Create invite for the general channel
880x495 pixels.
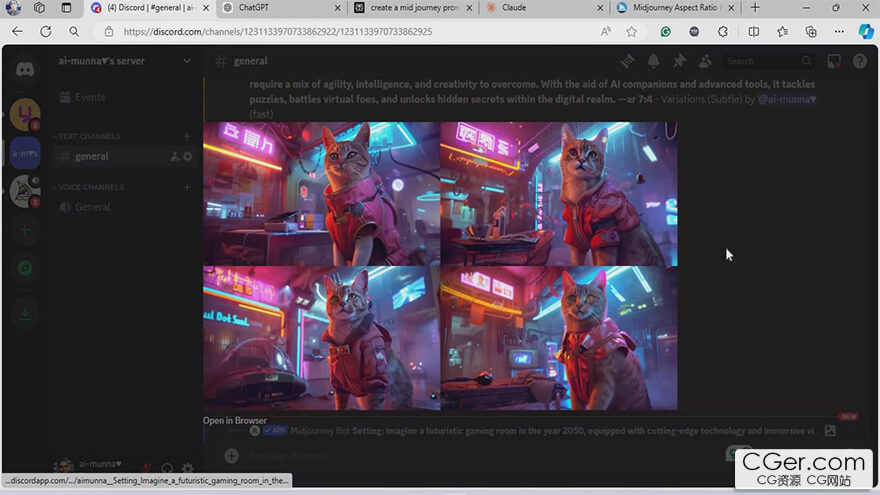click(175, 157)
